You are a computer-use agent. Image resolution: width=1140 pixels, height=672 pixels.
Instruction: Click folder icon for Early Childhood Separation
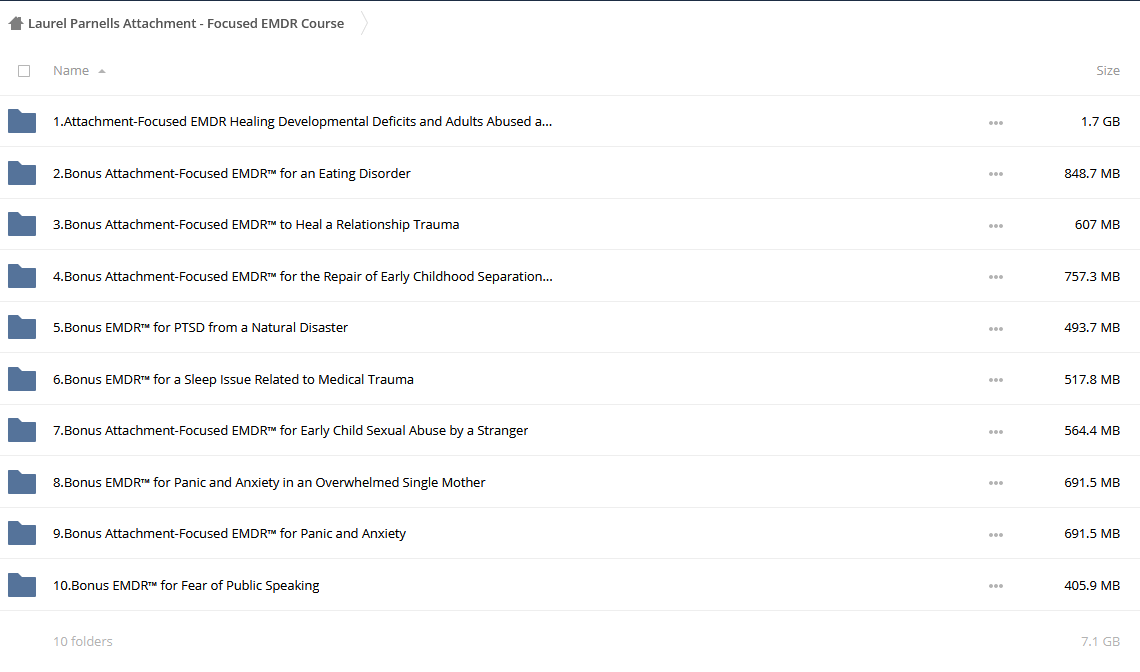click(x=22, y=276)
